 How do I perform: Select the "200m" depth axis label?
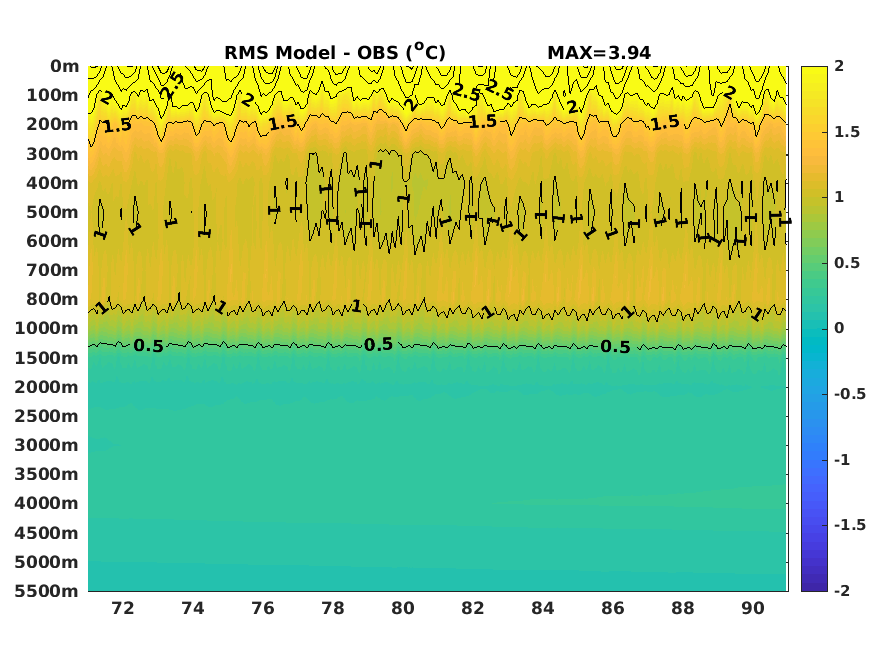click(x=52, y=124)
